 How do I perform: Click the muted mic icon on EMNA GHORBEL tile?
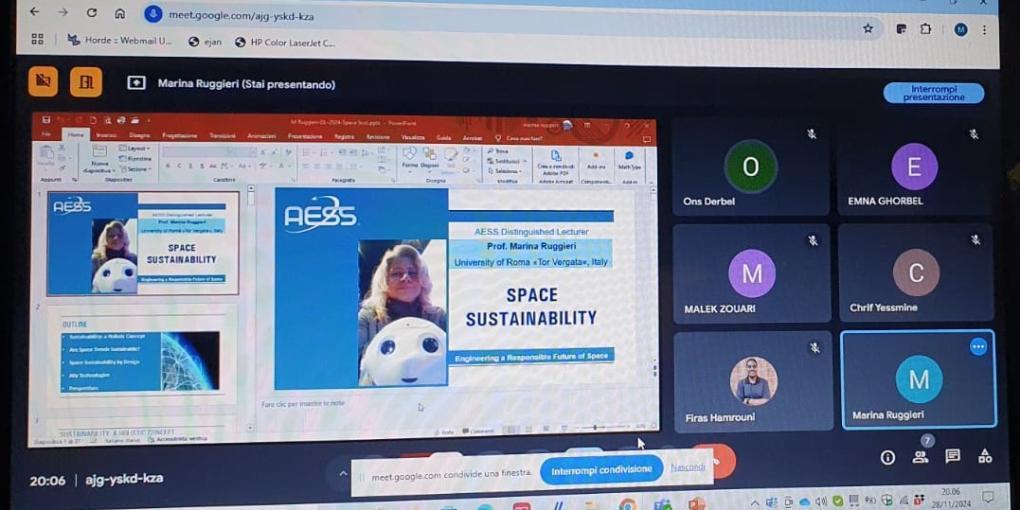(x=973, y=134)
